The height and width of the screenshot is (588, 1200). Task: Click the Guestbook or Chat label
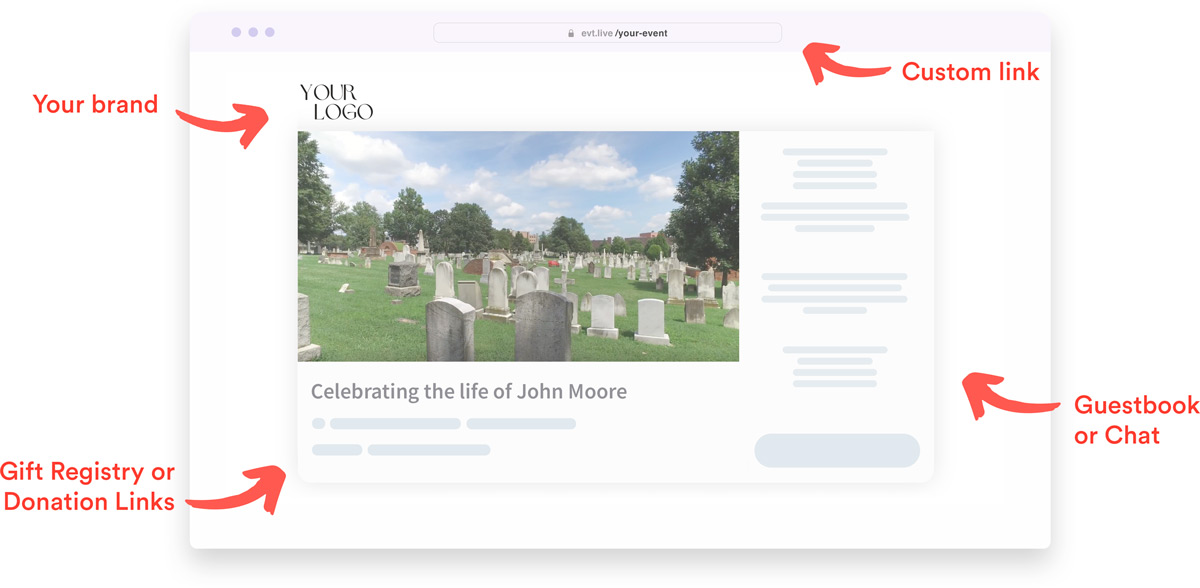click(1135, 420)
